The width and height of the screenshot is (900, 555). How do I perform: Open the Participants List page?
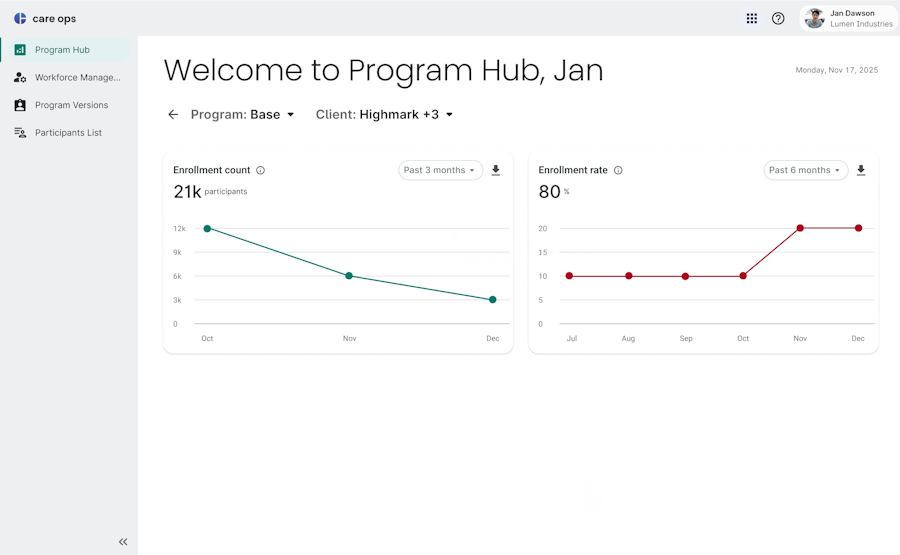(x=68, y=132)
